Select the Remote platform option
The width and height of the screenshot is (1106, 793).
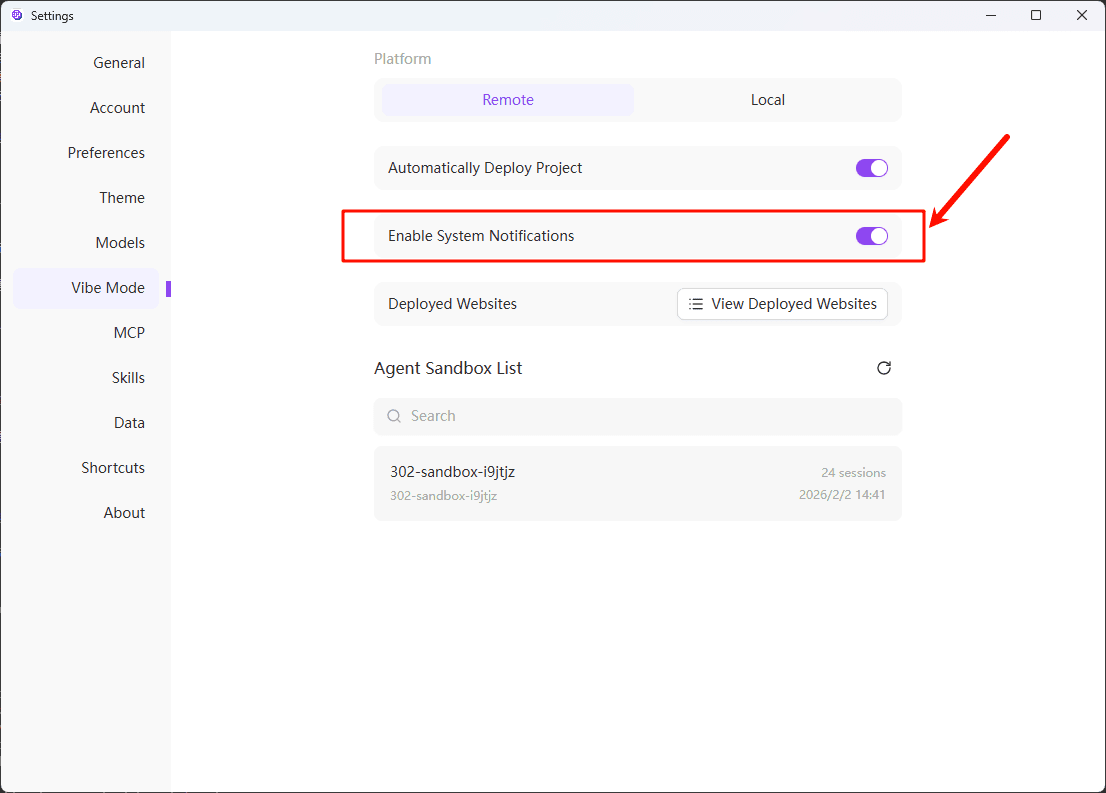[508, 100]
